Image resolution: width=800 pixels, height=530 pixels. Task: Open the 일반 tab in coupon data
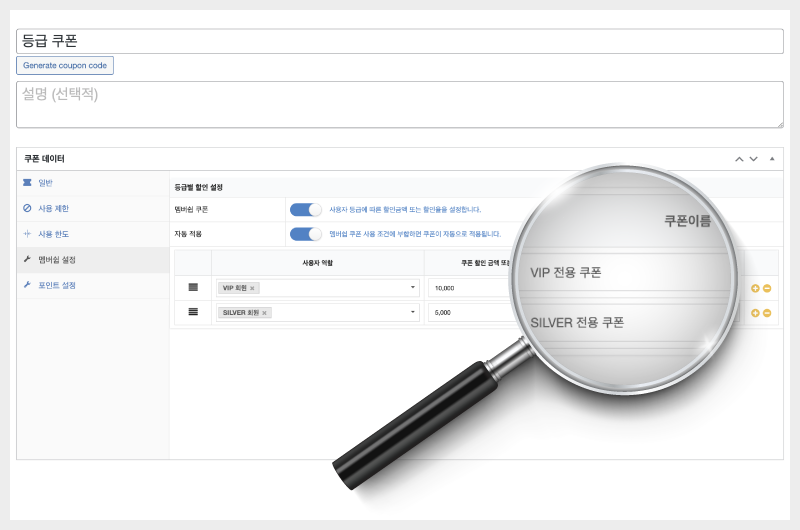pos(46,183)
